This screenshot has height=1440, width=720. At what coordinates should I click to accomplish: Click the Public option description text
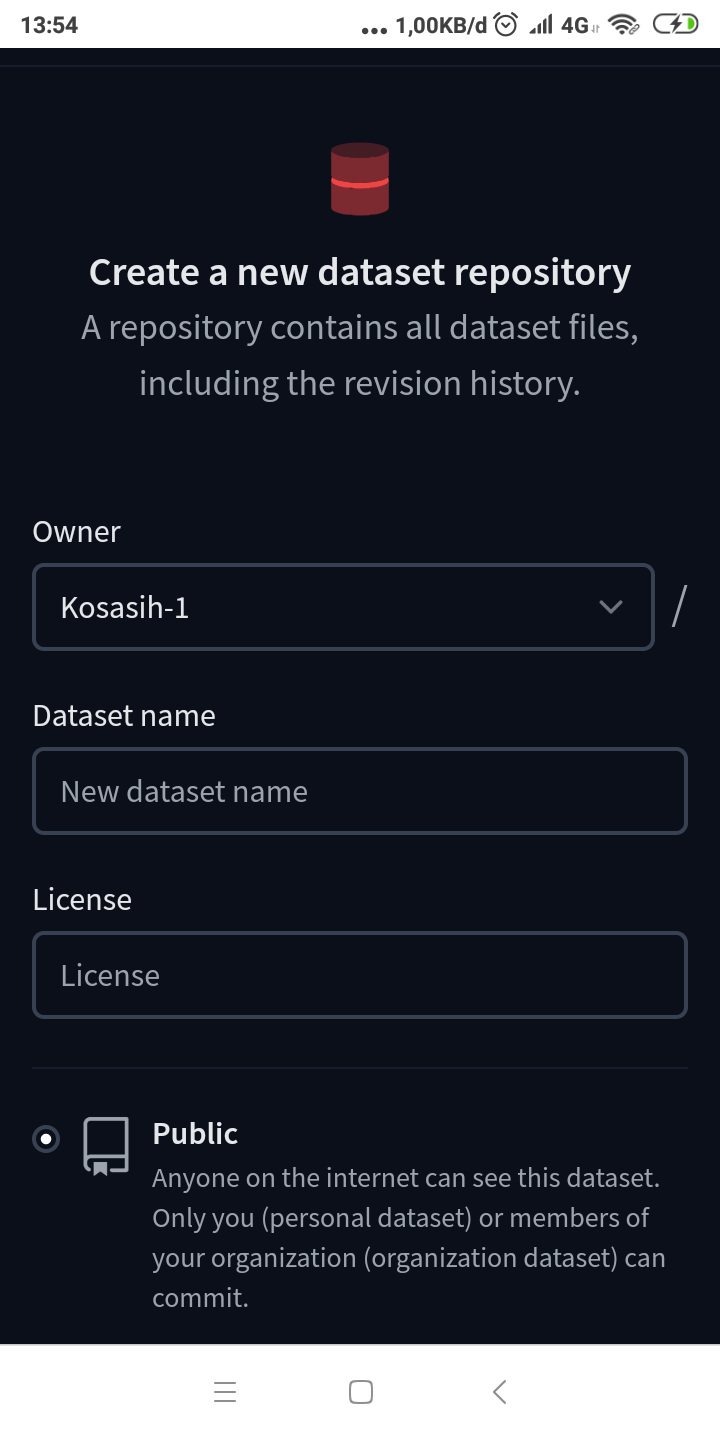408,1238
